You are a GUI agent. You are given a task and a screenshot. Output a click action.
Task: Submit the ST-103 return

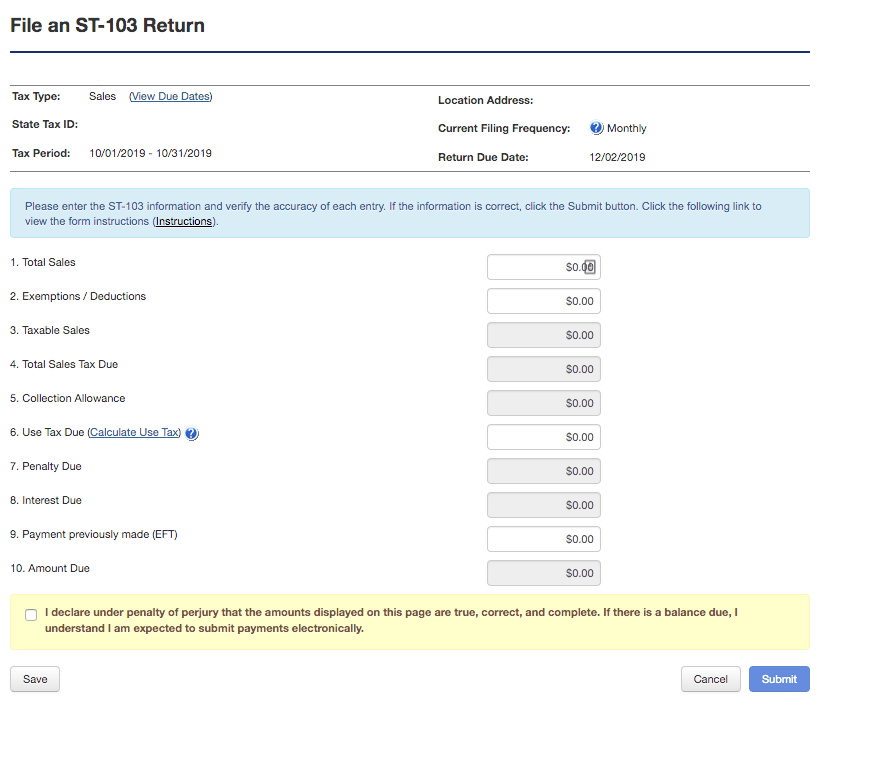click(779, 679)
